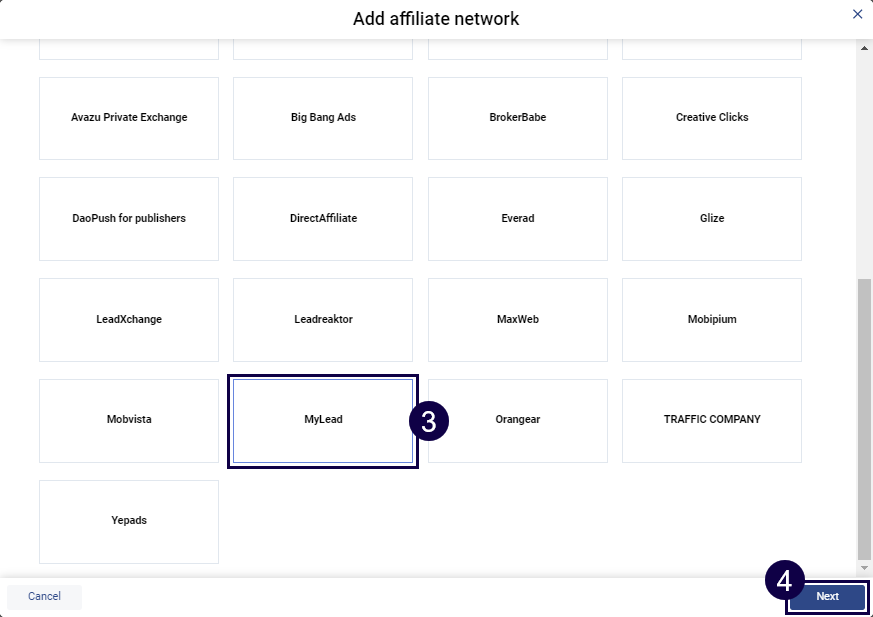Click Next to continue
The image size is (873, 617).
point(827,597)
